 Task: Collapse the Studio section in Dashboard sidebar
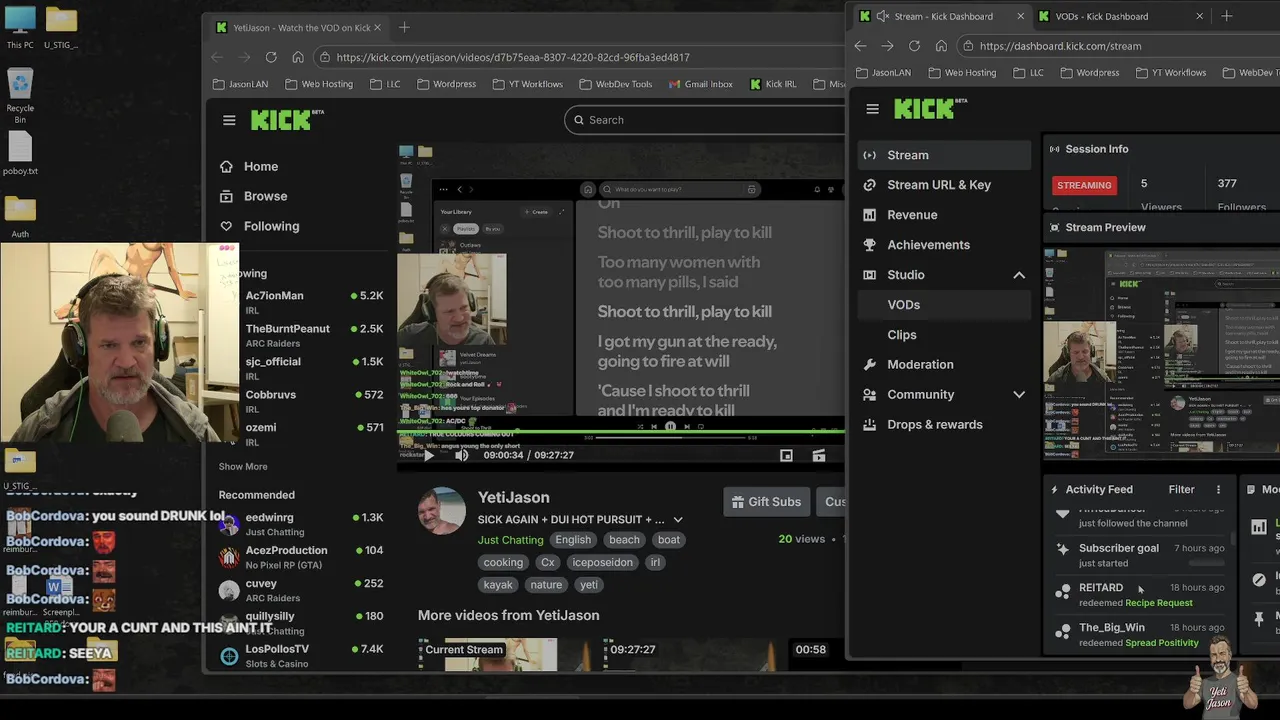pyautogui.click(x=1019, y=275)
